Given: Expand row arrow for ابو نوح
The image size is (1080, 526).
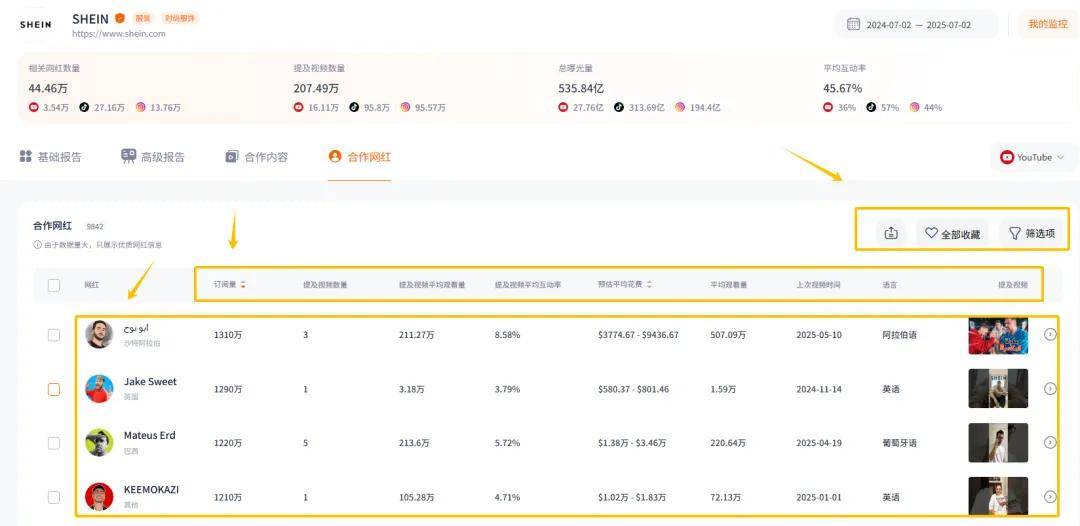Looking at the screenshot, I should coord(1050,334).
